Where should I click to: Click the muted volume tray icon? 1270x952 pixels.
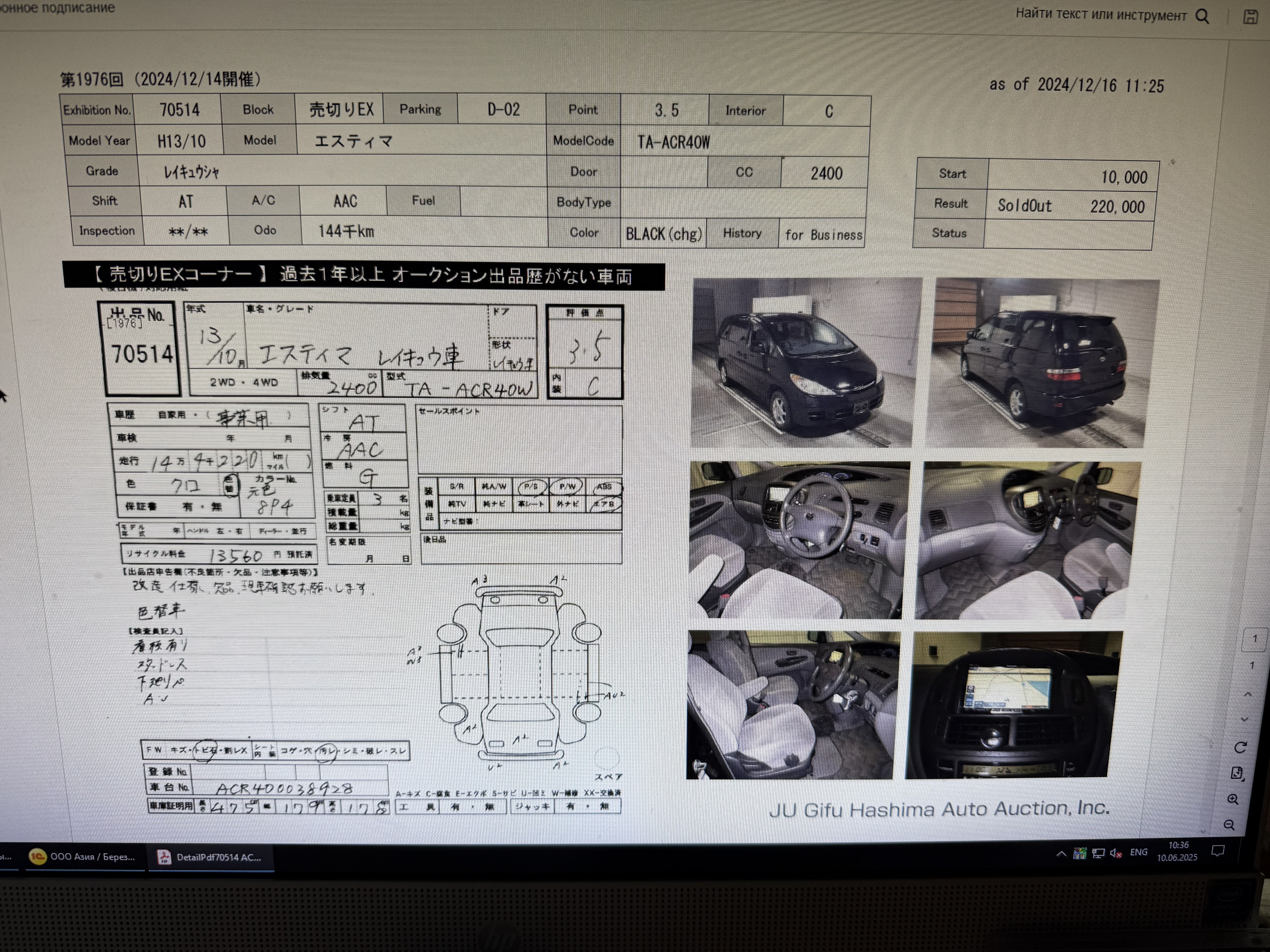click(x=1115, y=853)
